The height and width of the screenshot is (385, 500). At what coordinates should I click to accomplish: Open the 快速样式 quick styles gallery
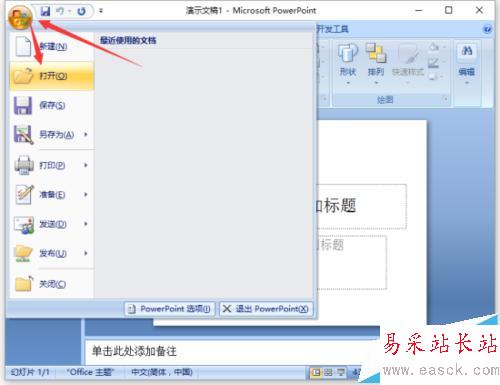408,63
